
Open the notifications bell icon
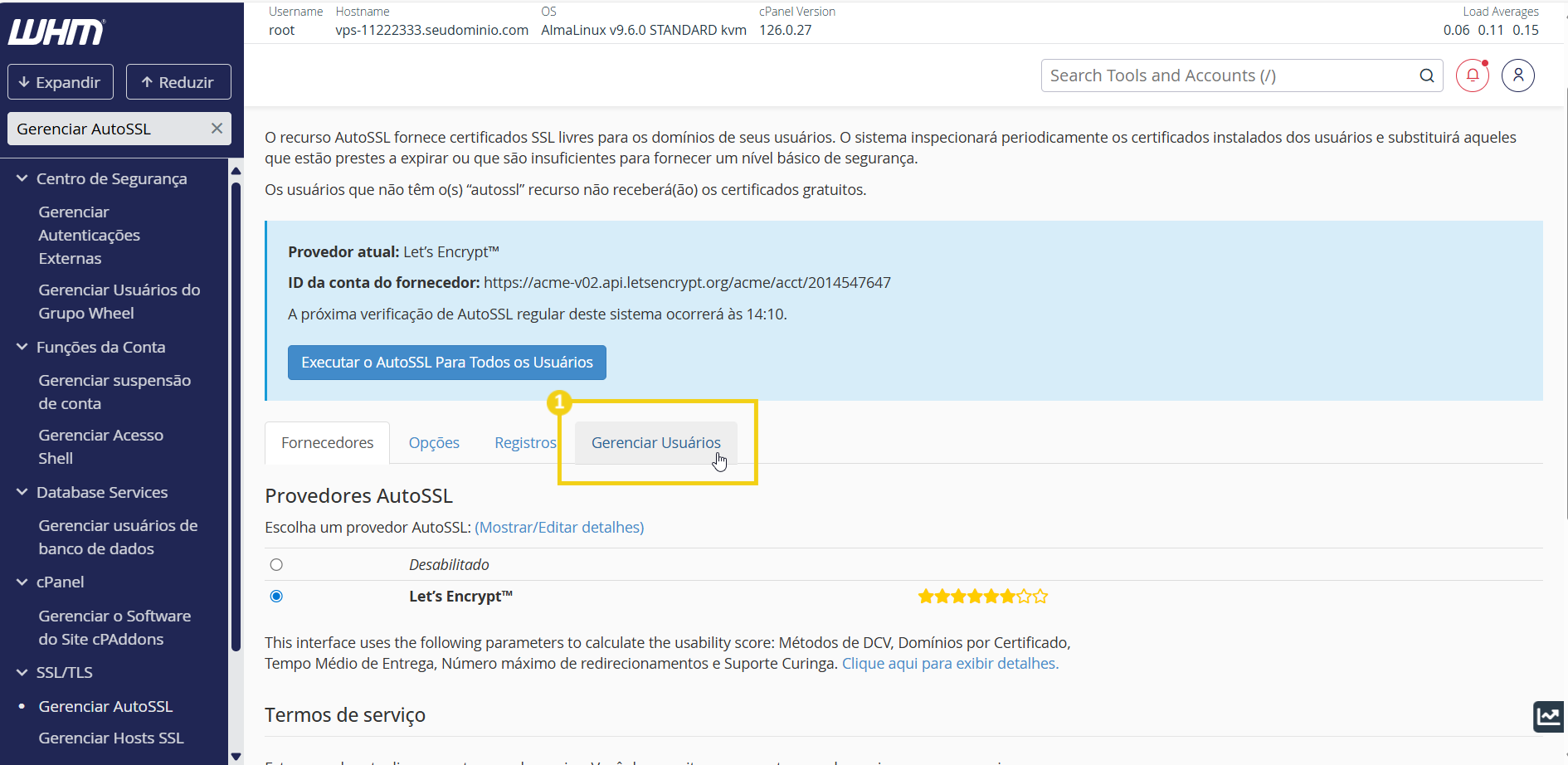pyautogui.click(x=1473, y=76)
